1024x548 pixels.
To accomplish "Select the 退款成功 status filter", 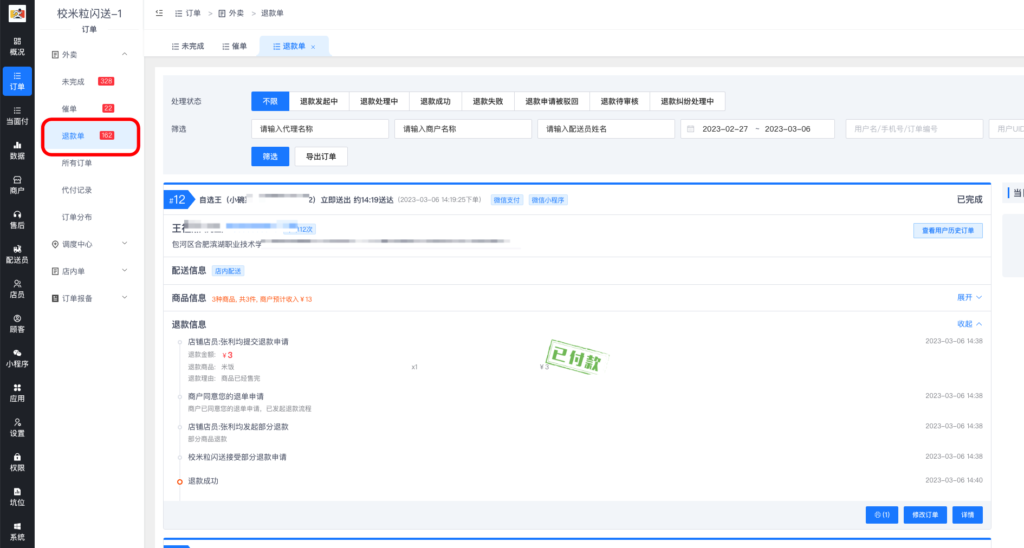I will pos(435,101).
